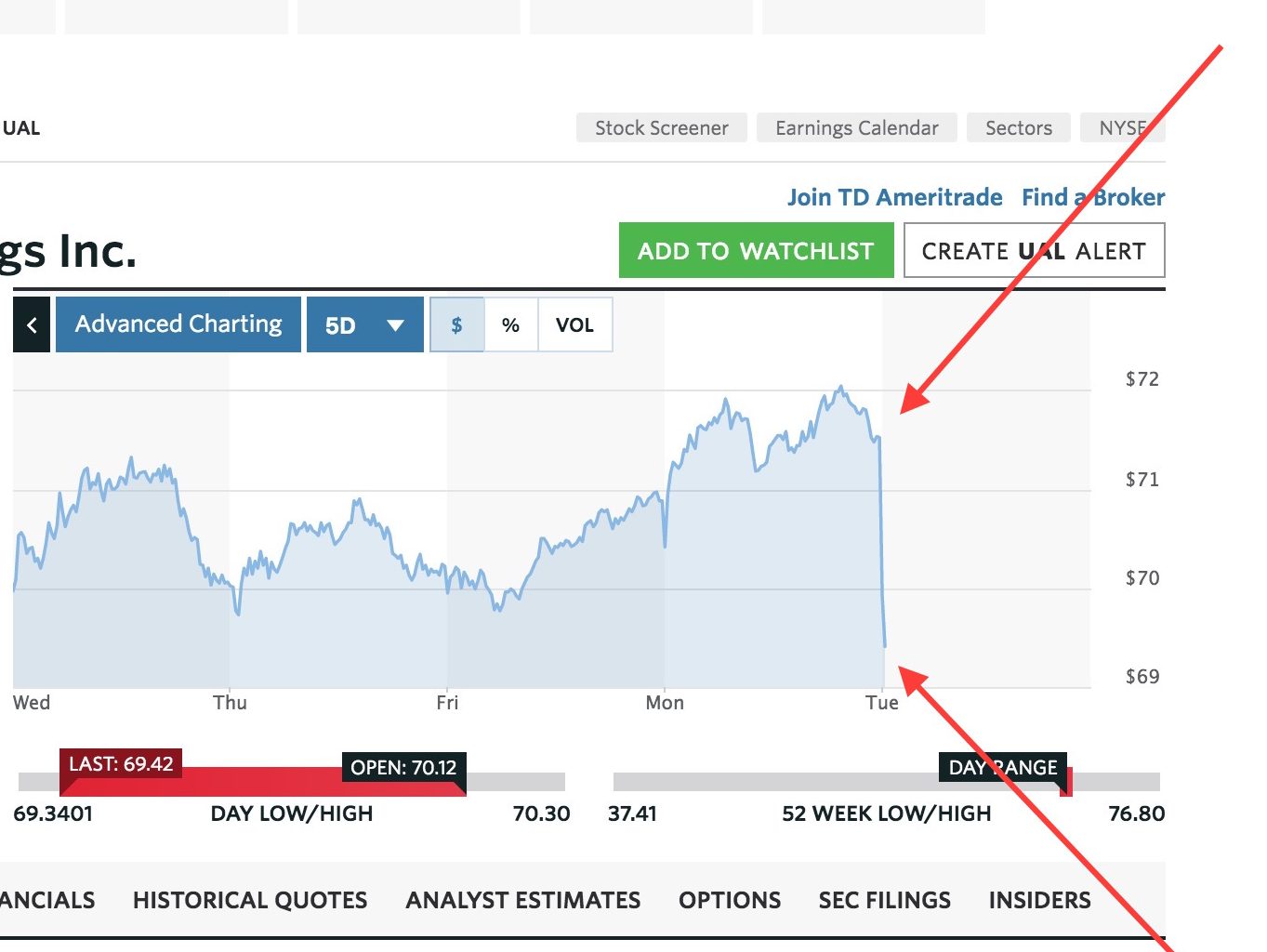This screenshot has height=952, width=1267.
Task: Open the Sectors page
Action: point(1018,127)
